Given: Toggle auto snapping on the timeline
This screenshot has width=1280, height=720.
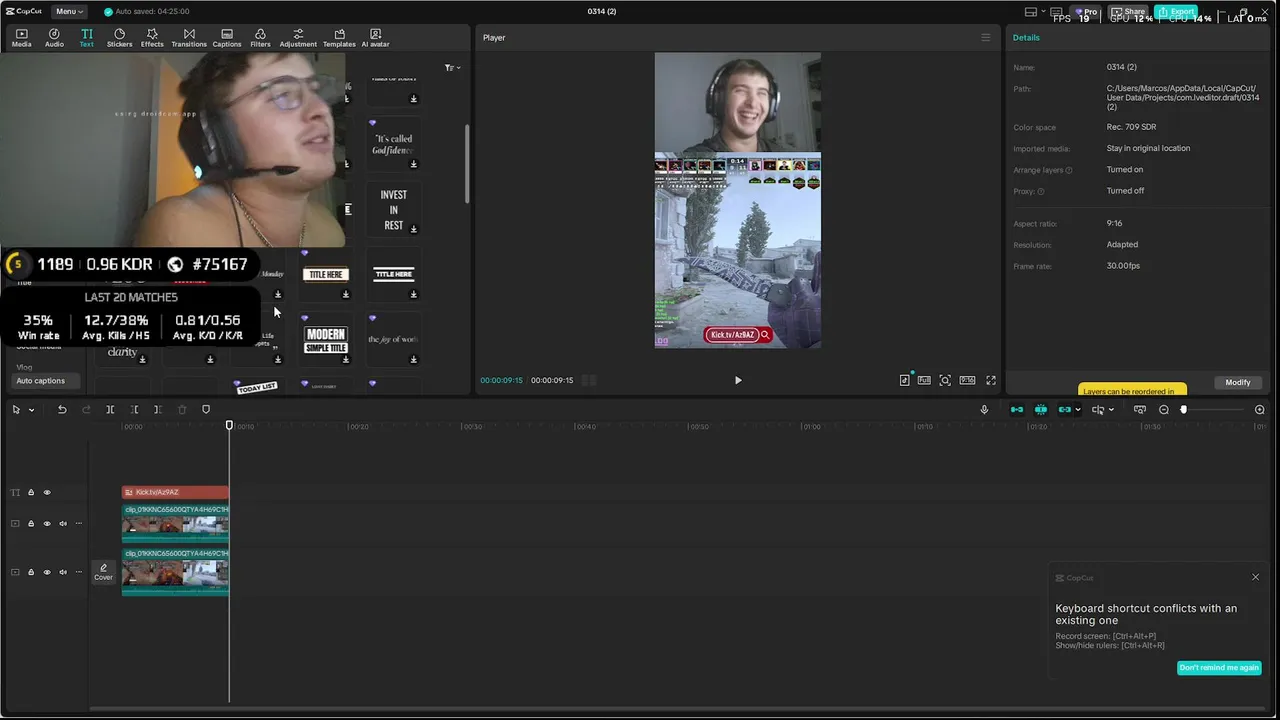Looking at the screenshot, I should 1041,410.
